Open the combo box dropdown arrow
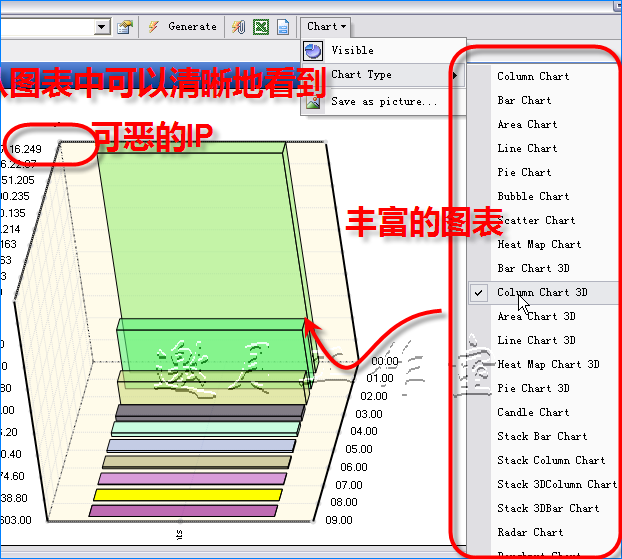 (102, 27)
